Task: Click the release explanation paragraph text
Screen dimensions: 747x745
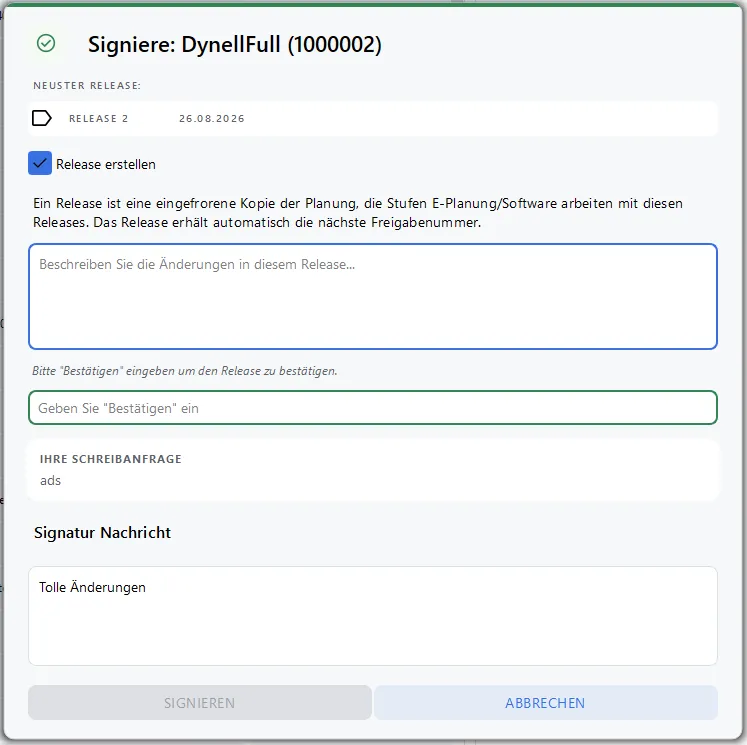Action: coord(358,212)
